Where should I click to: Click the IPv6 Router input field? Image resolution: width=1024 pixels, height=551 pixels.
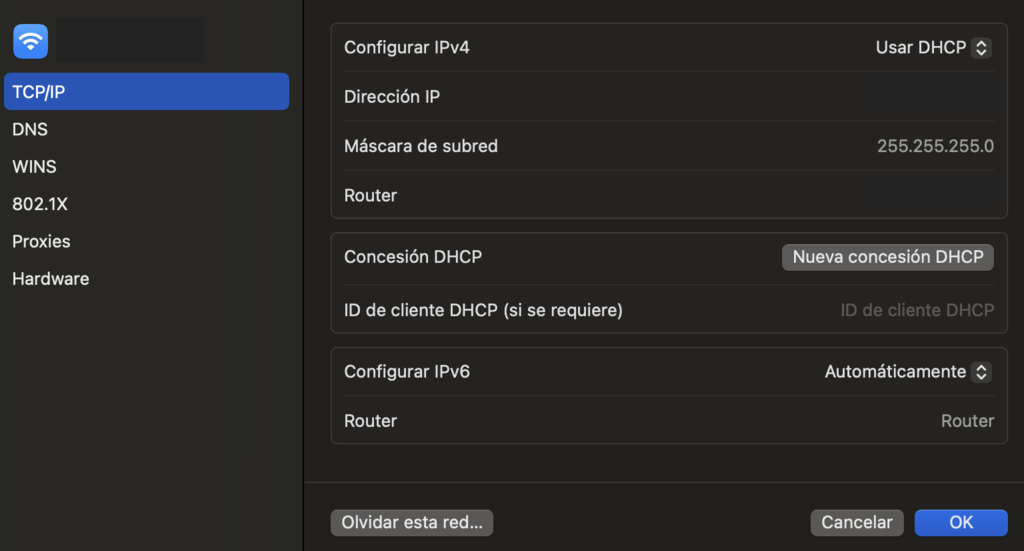(966, 421)
